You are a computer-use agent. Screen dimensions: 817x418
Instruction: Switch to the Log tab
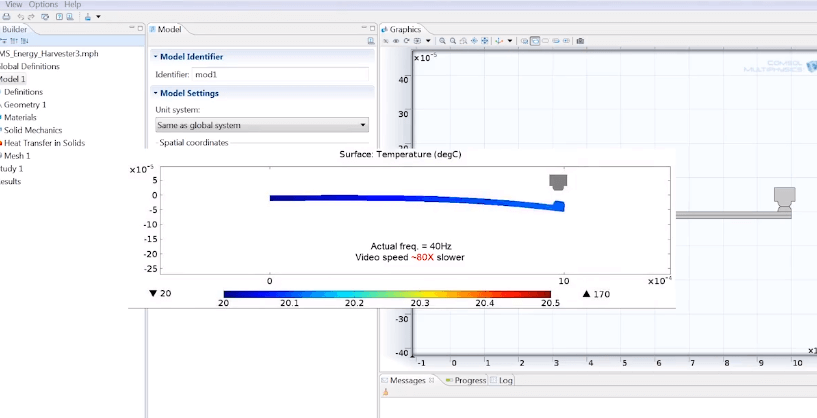(x=505, y=380)
